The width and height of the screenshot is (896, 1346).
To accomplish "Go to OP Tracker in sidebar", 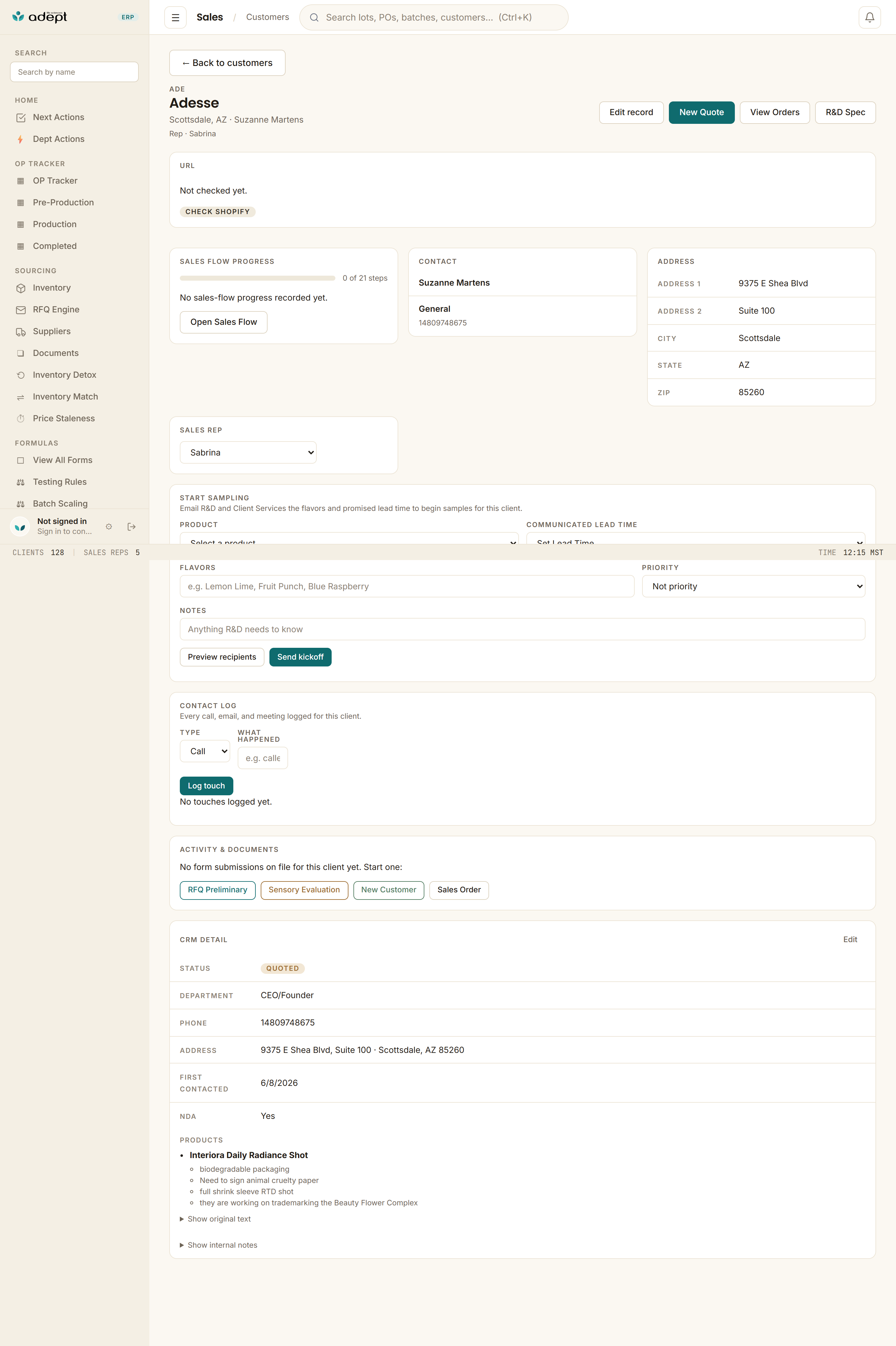I will pyautogui.click(x=74, y=181).
